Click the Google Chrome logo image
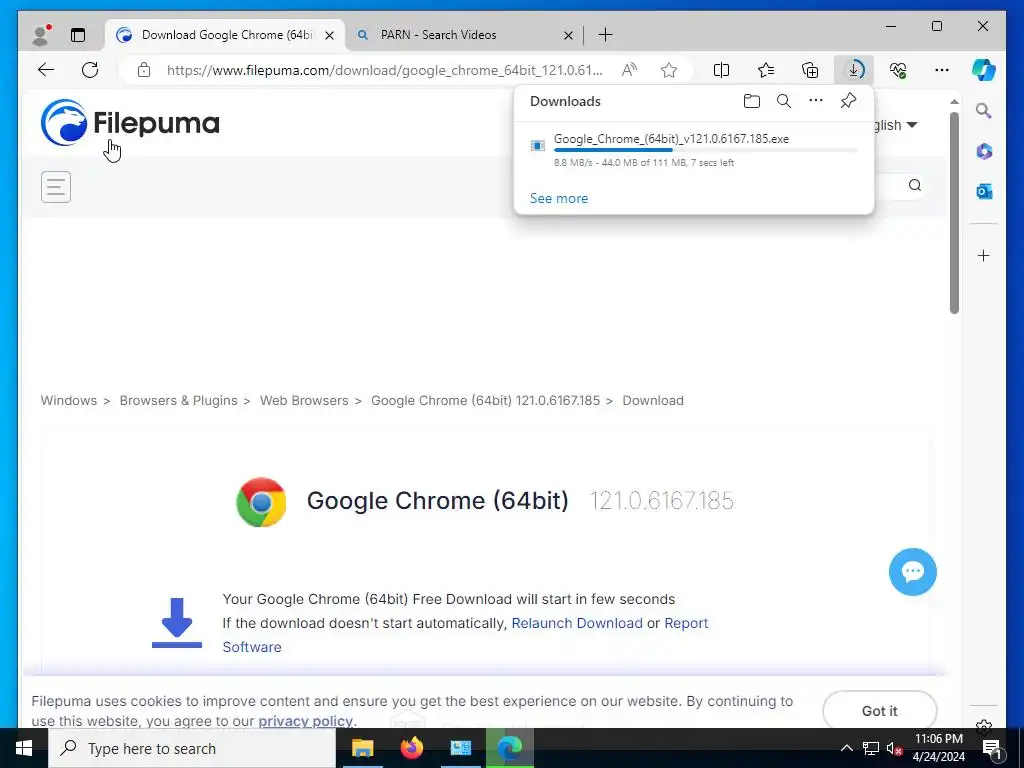The image size is (1024, 768). 261,502
